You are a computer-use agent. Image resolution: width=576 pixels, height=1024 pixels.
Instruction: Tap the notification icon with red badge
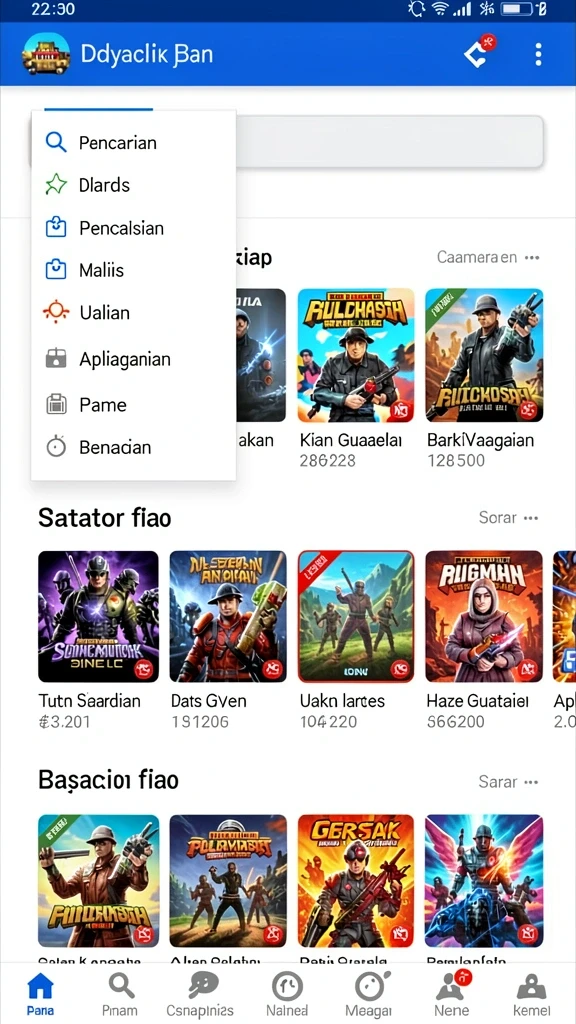(479, 52)
